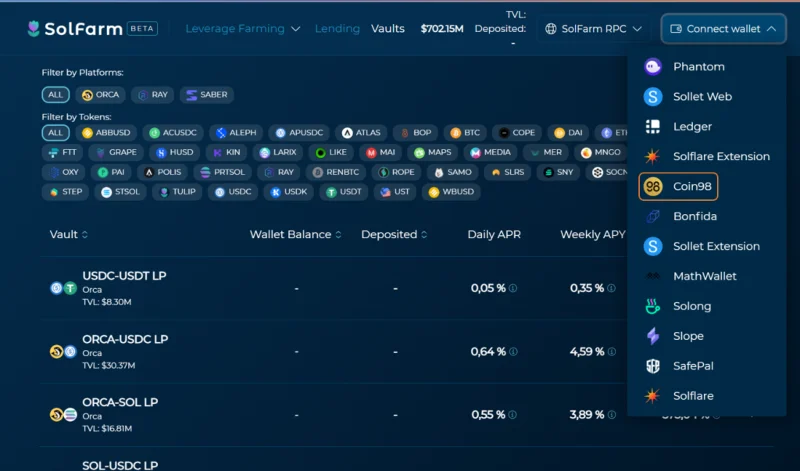The height and width of the screenshot is (471, 800).
Task: Toggle the TULIP token filter
Action: coord(177,192)
